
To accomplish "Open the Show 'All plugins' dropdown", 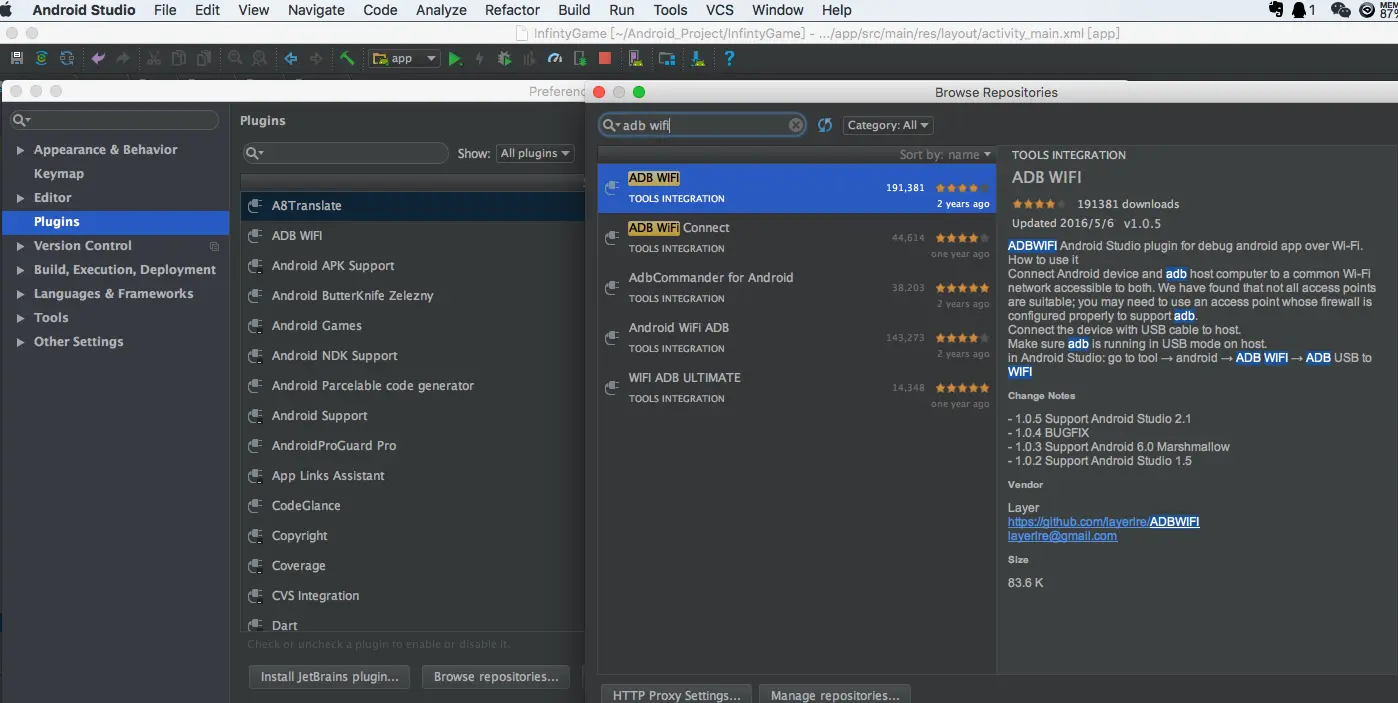I will [536, 153].
